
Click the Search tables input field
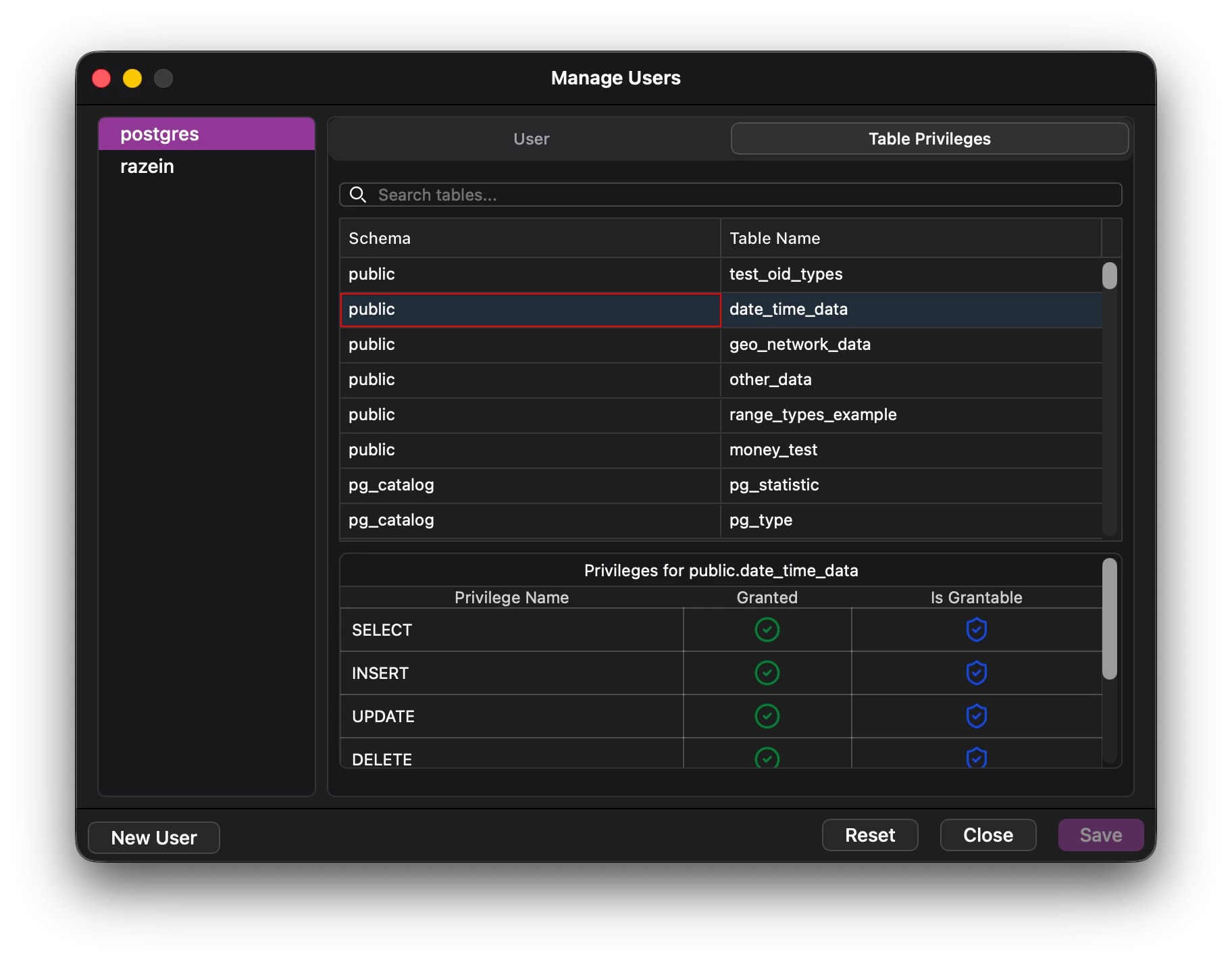tap(675, 195)
